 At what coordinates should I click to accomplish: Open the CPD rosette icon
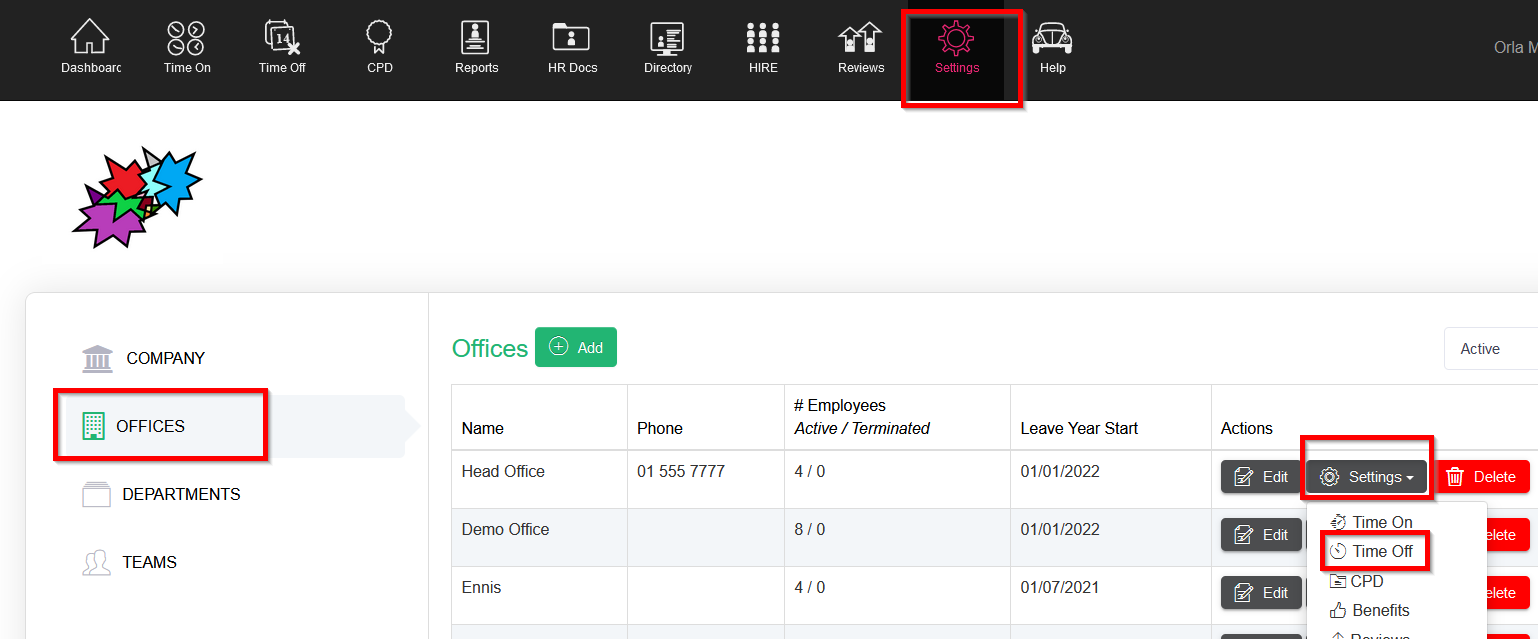379,40
